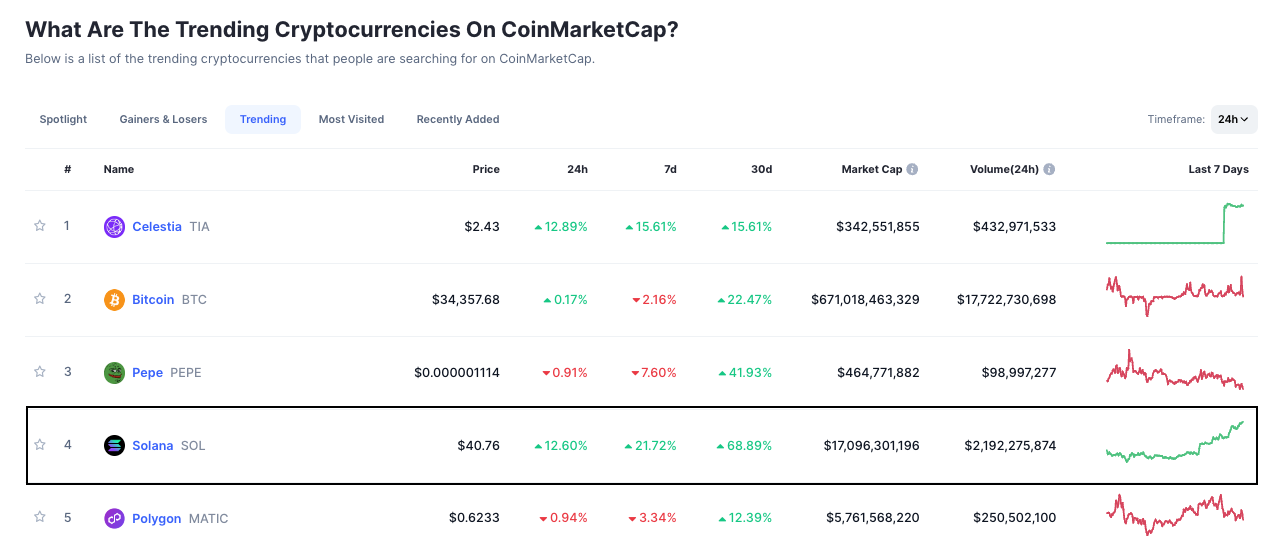Toggle the Bitcoin watchlist star

tap(40, 299)
